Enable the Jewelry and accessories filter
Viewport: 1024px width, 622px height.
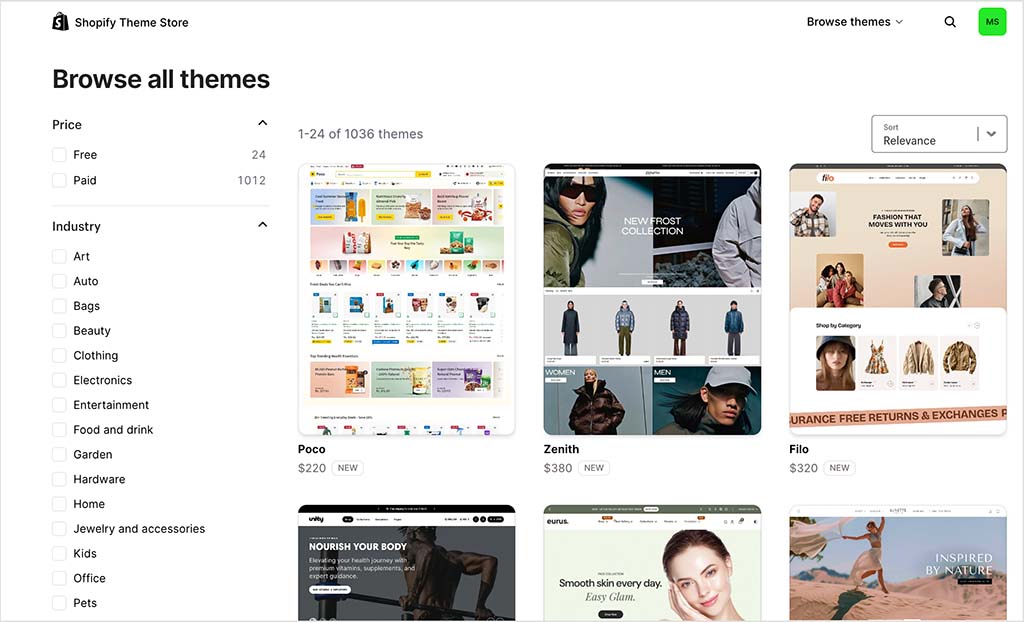point(59,528)
